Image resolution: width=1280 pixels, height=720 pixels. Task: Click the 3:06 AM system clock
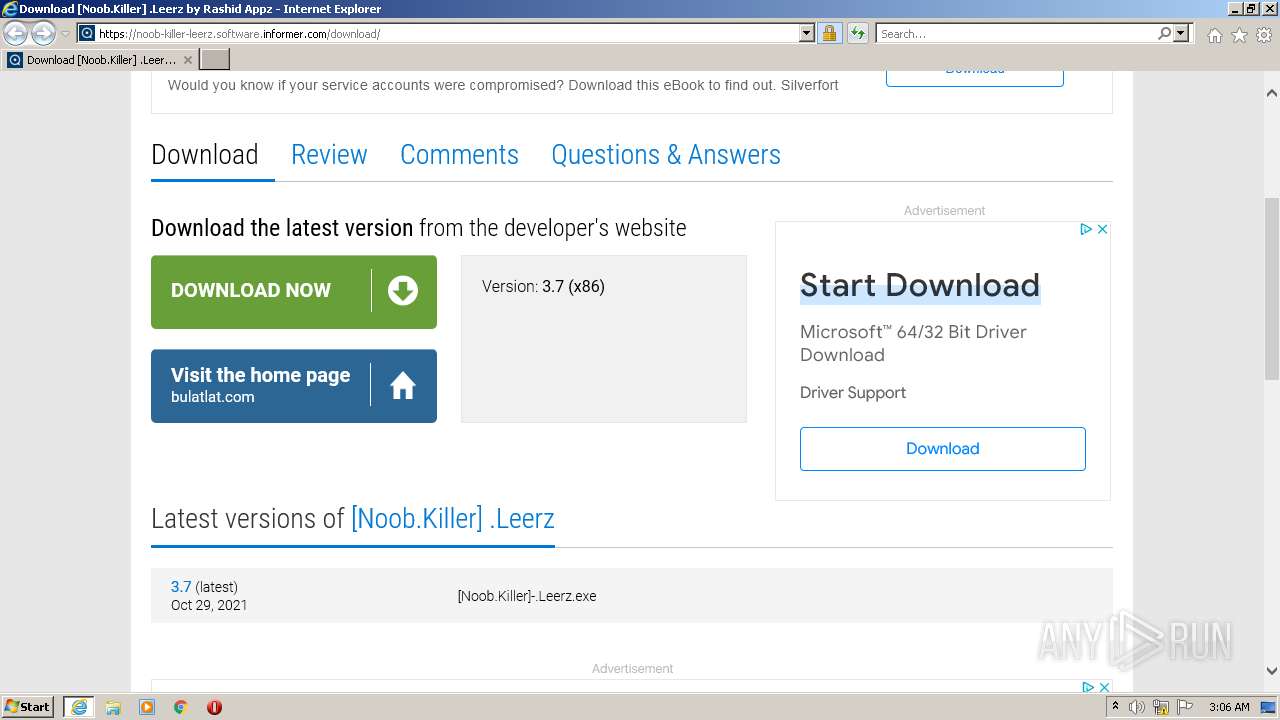pyautogui.click(x=1229, y=707)
